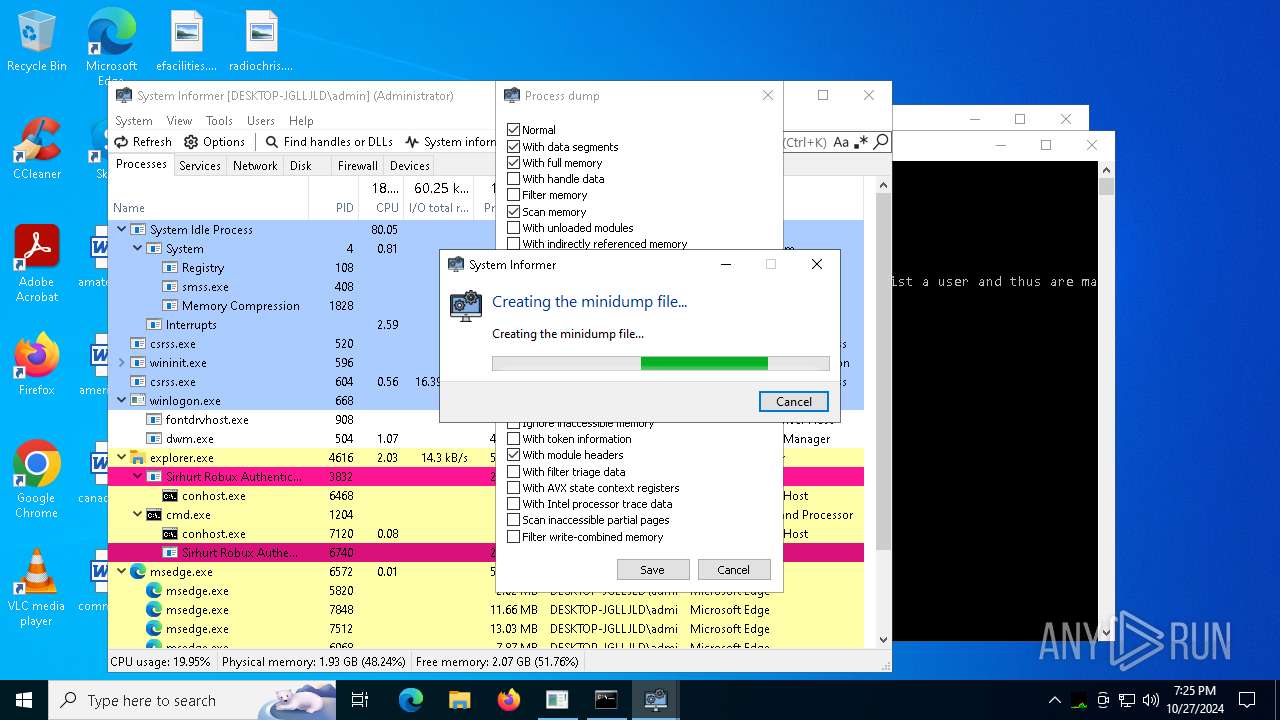Toggle With module headers checkbox
Screen dimensions: 1280x720
pyautogui.click(x=513, y=455)
